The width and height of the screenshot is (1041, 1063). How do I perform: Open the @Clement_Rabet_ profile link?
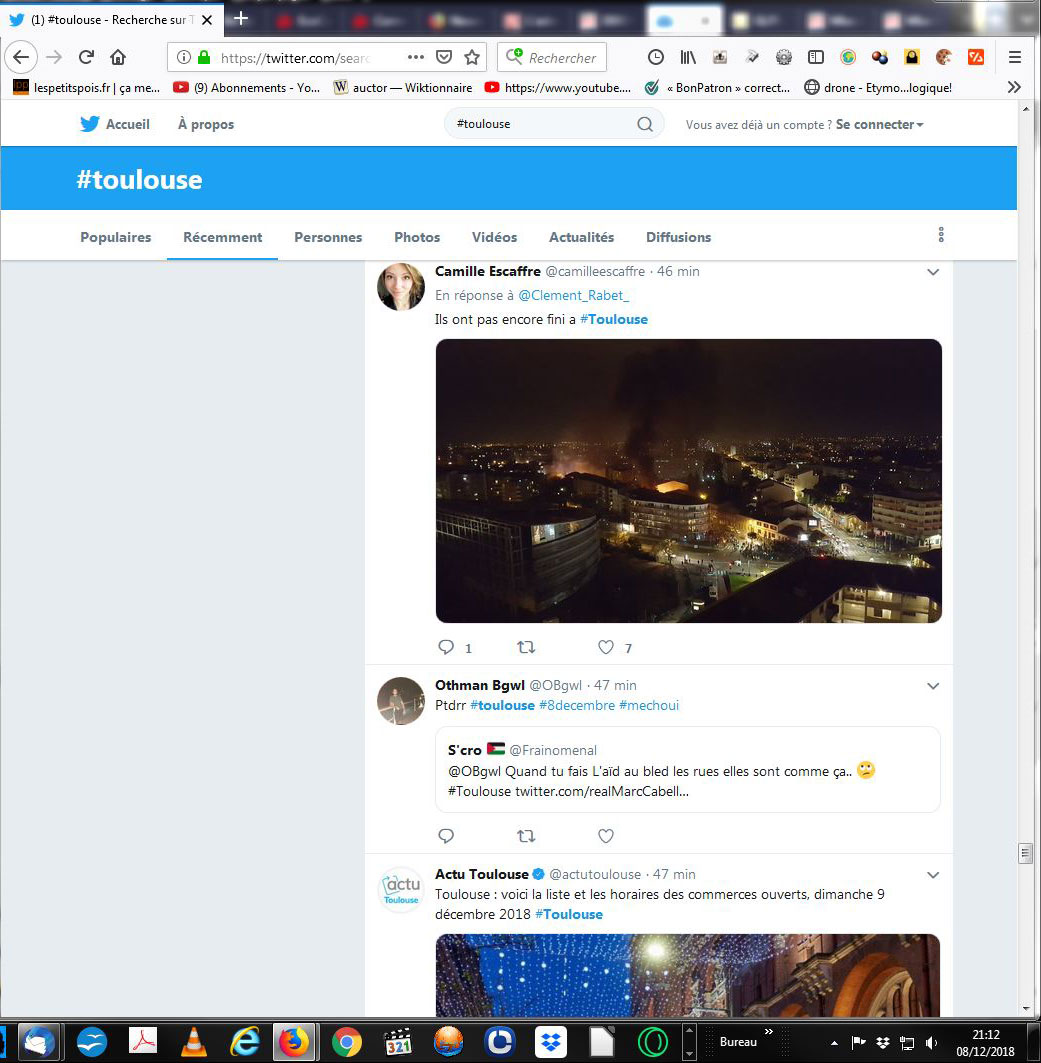[573, 295]
